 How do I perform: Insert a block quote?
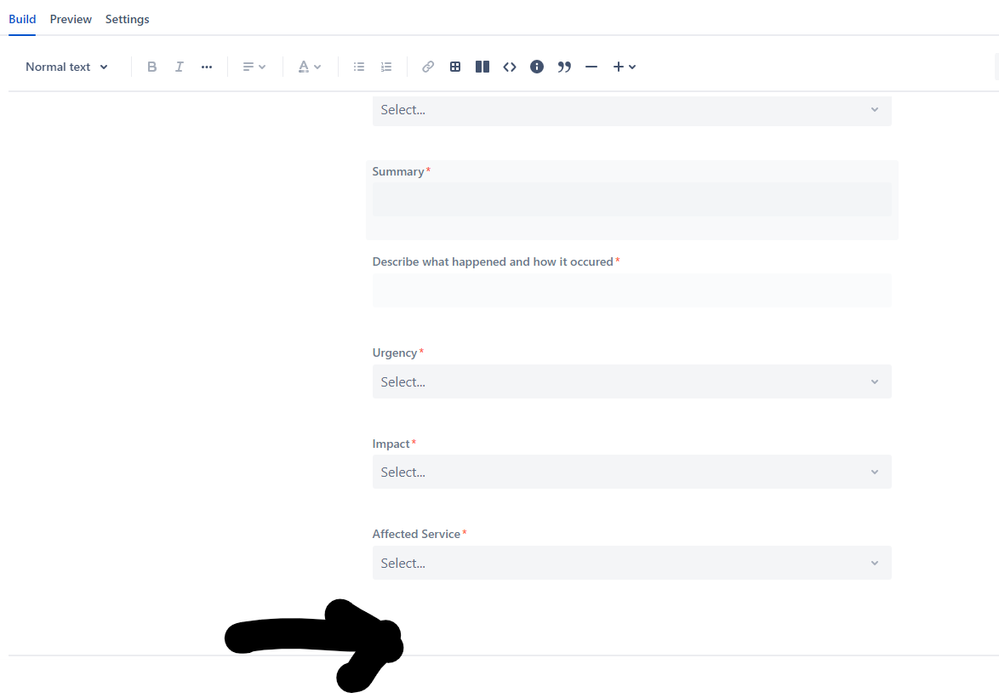coord(564,67)
